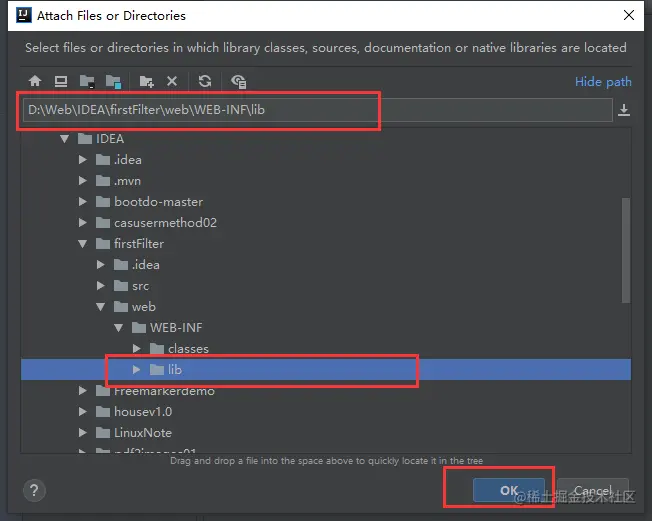Toggle Show Hidden Files and Directories icon
This screenshot has height=521, width=652.
coord(239,81)
